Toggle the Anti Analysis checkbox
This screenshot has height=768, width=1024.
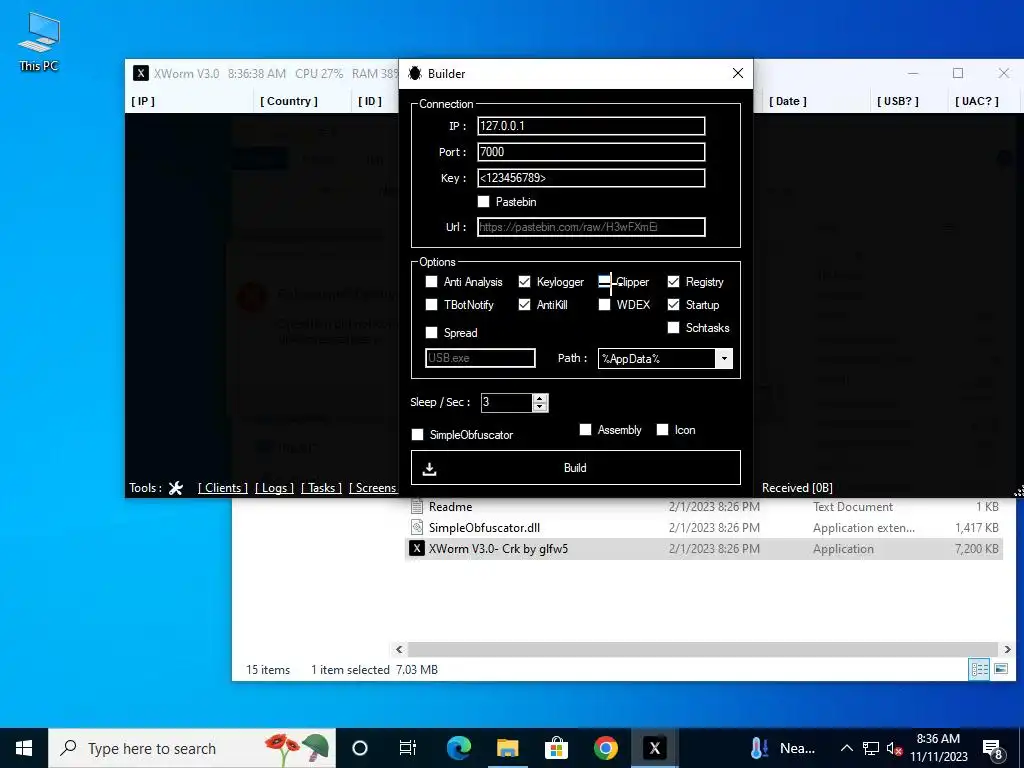[431, 281]
